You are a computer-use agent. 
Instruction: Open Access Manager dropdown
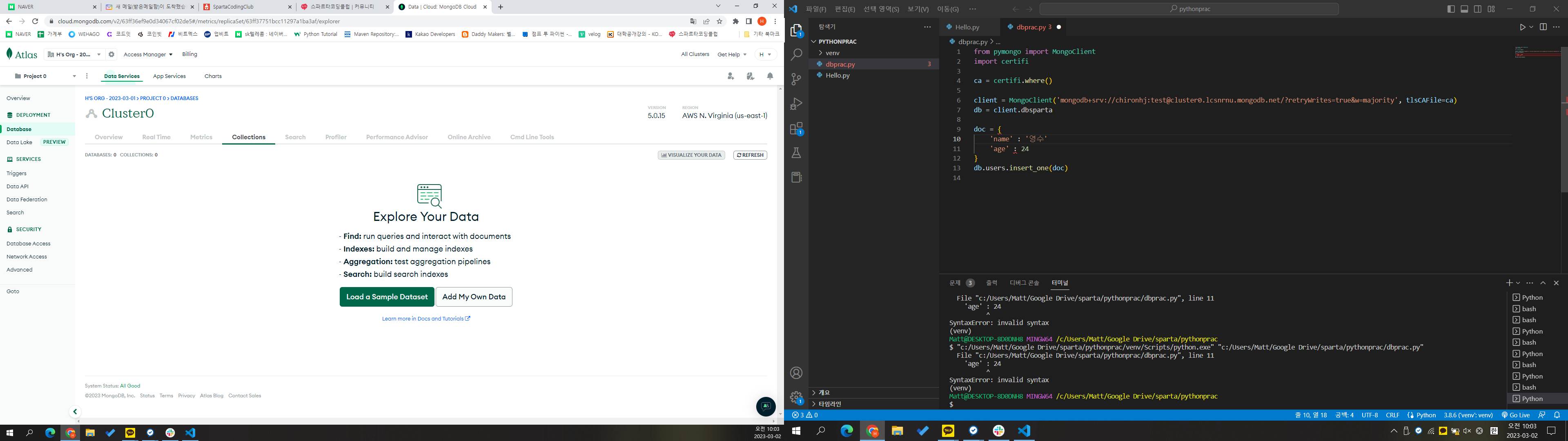pos(148,54)
